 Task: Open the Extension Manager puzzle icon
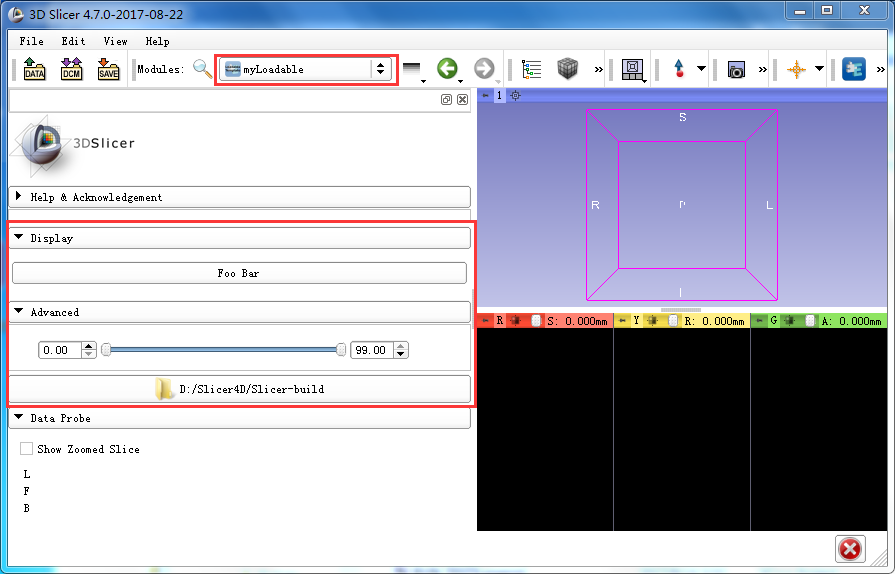[854, 69]
